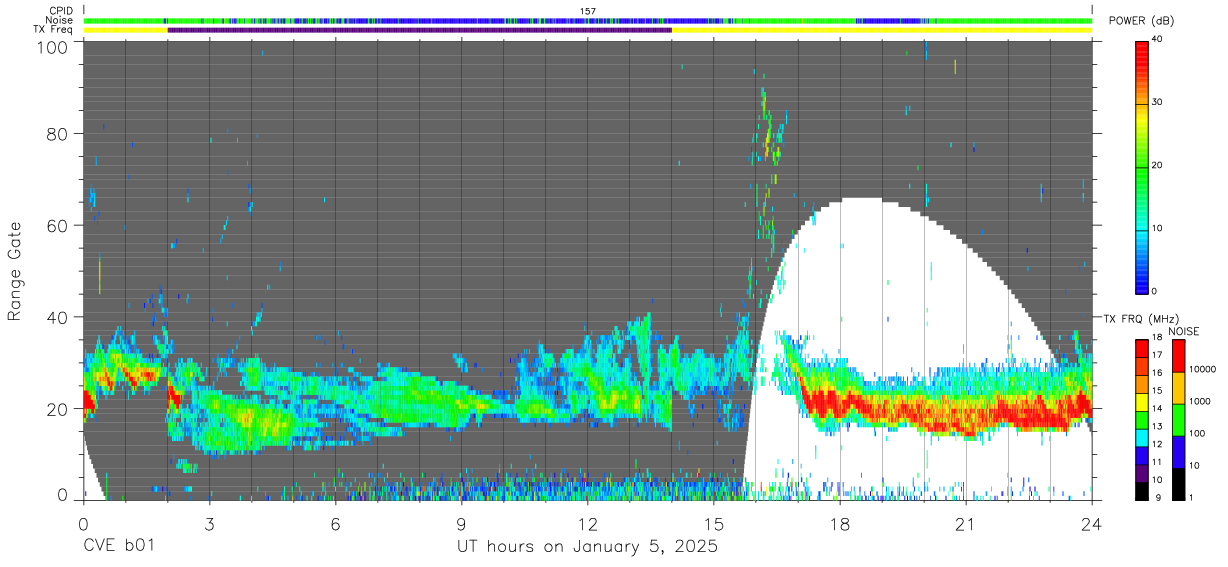Click the NOISE color bar
This screenshot has height=567, width=1228.
[1179, 418]
